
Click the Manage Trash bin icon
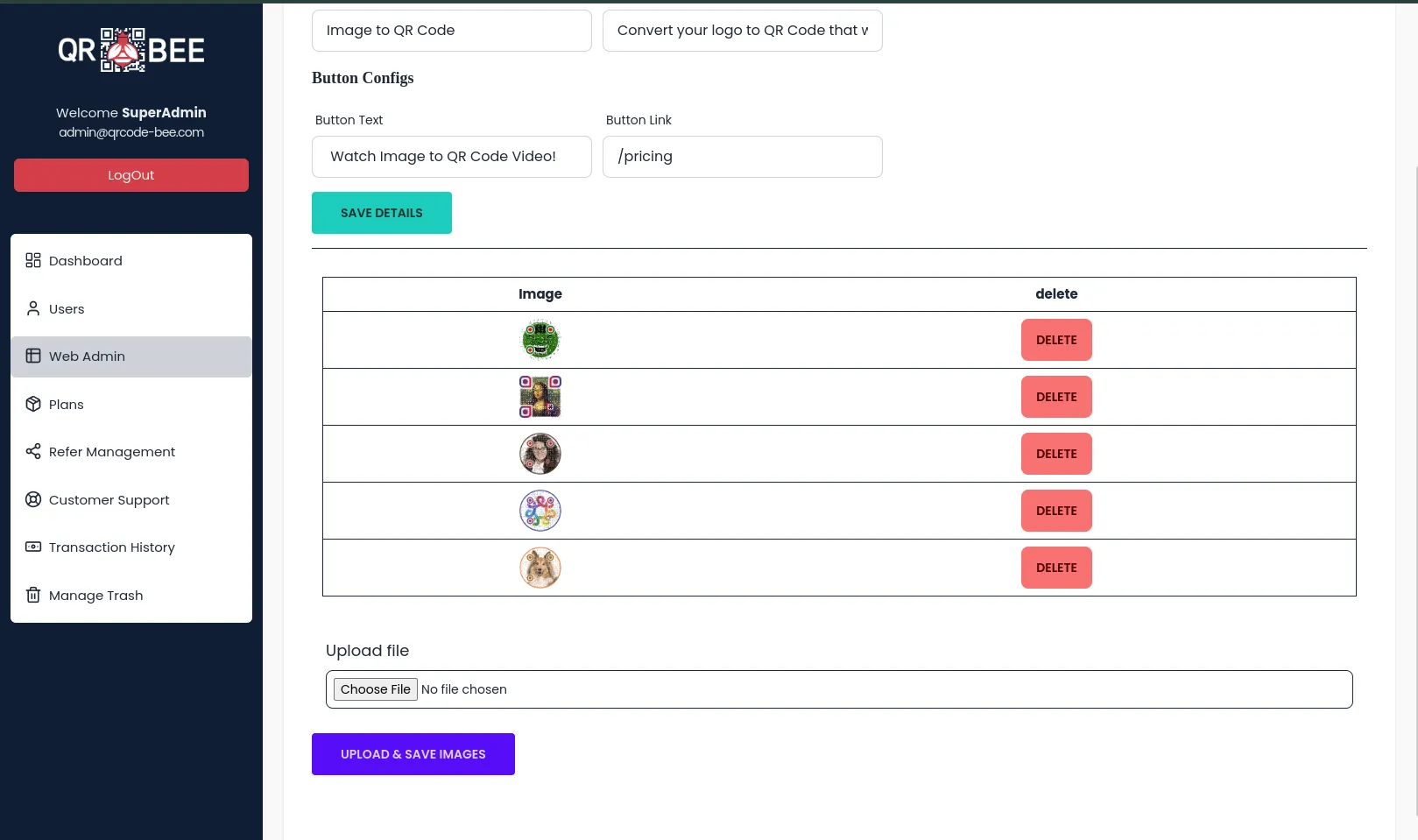click(x=33, y=595)
